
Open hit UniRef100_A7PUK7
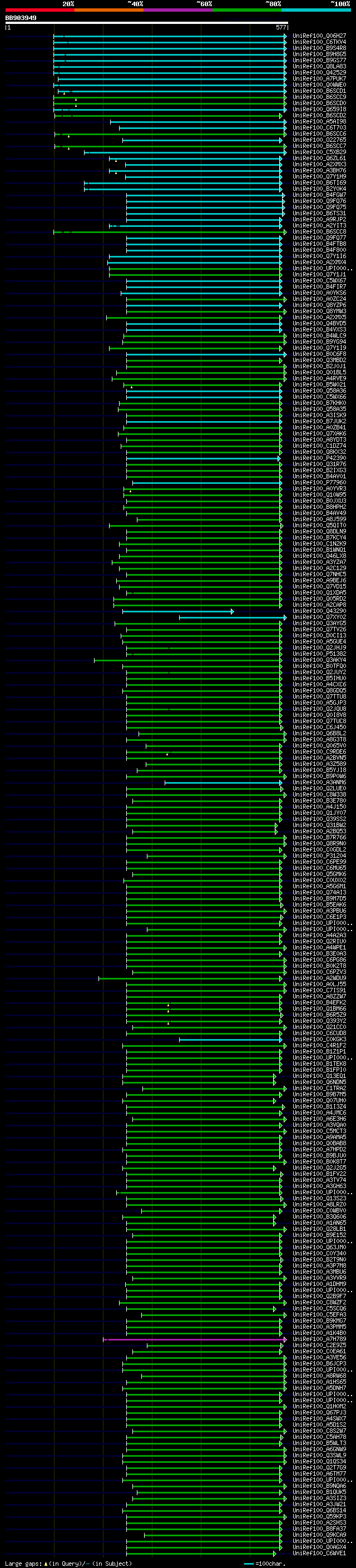pyautogui.click(x=319, y=78)
